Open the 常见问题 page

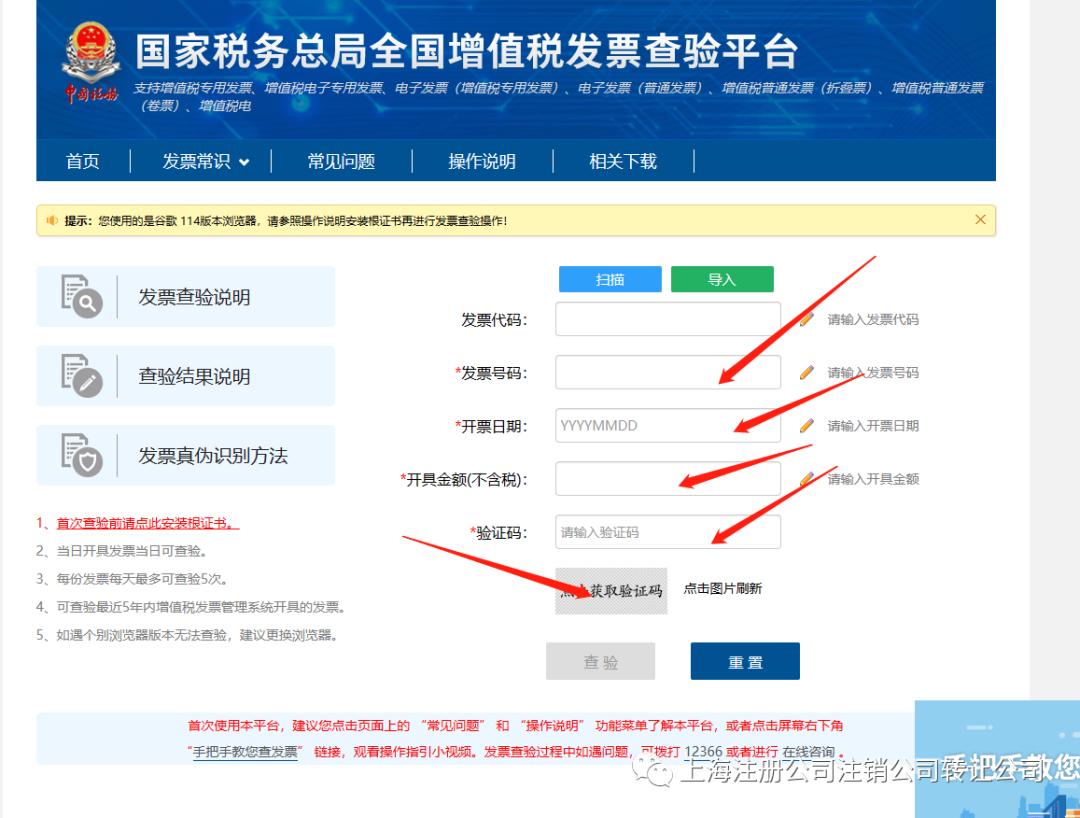point(341,161)
